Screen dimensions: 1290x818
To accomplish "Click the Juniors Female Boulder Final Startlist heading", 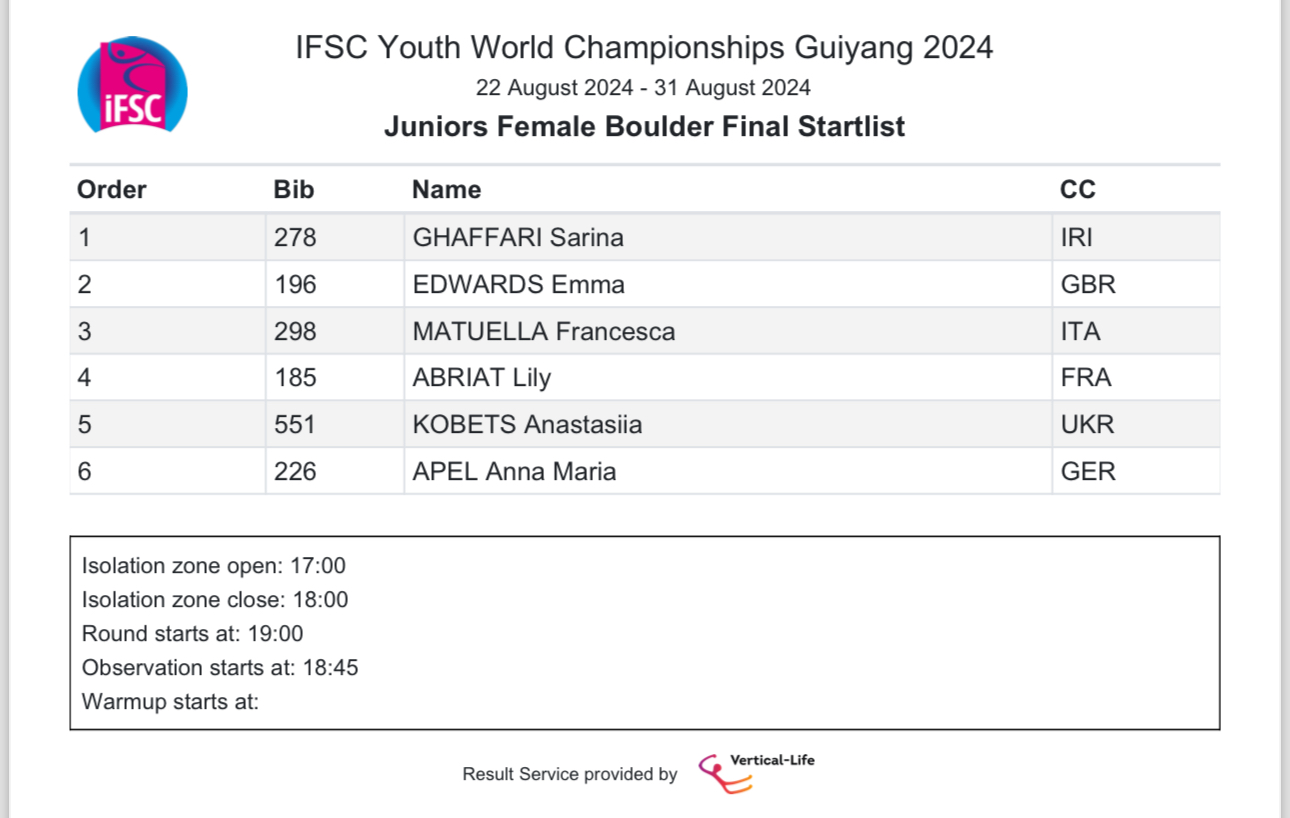I will 644,127.
